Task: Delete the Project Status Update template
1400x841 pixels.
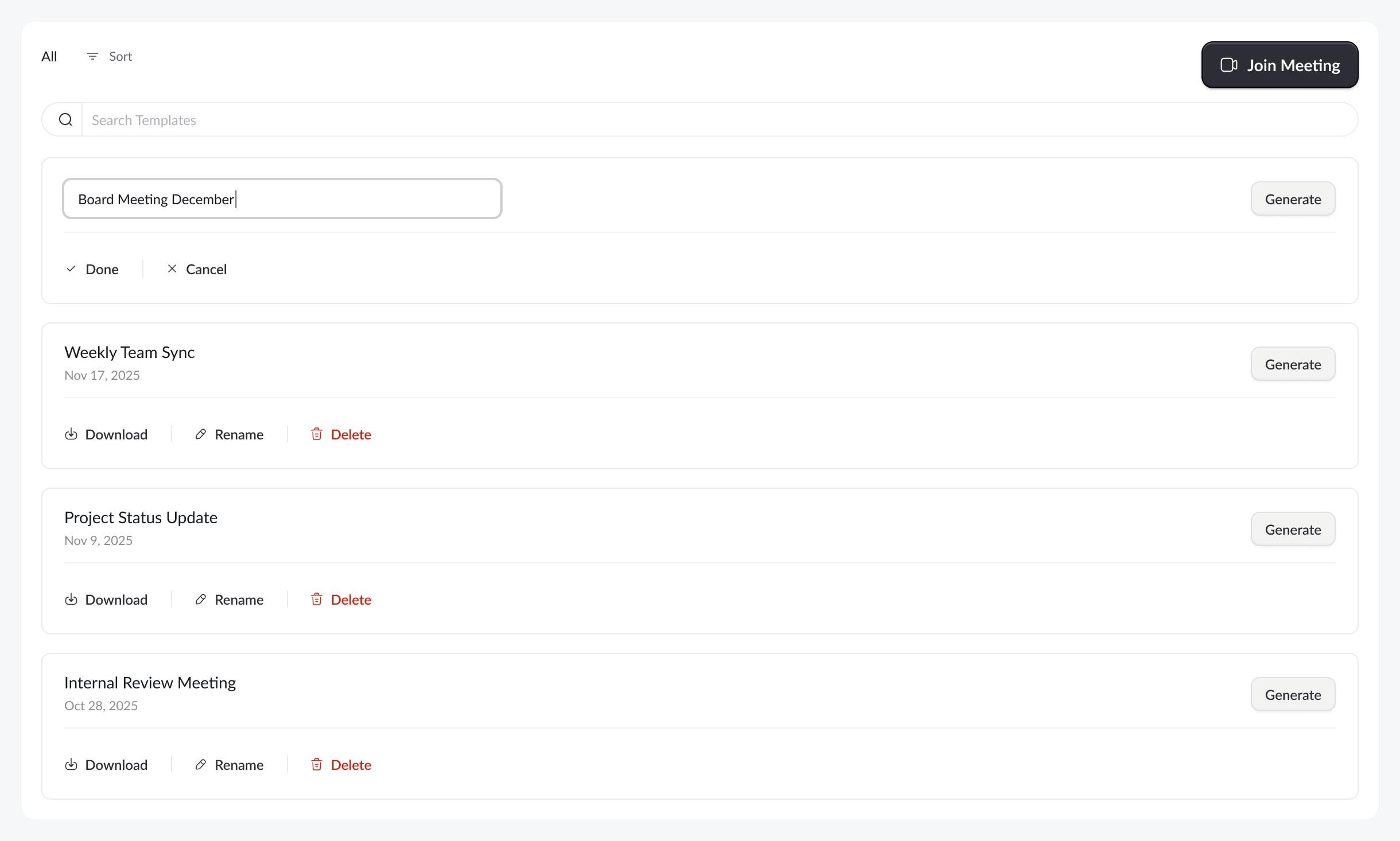Action: point(341,599)
